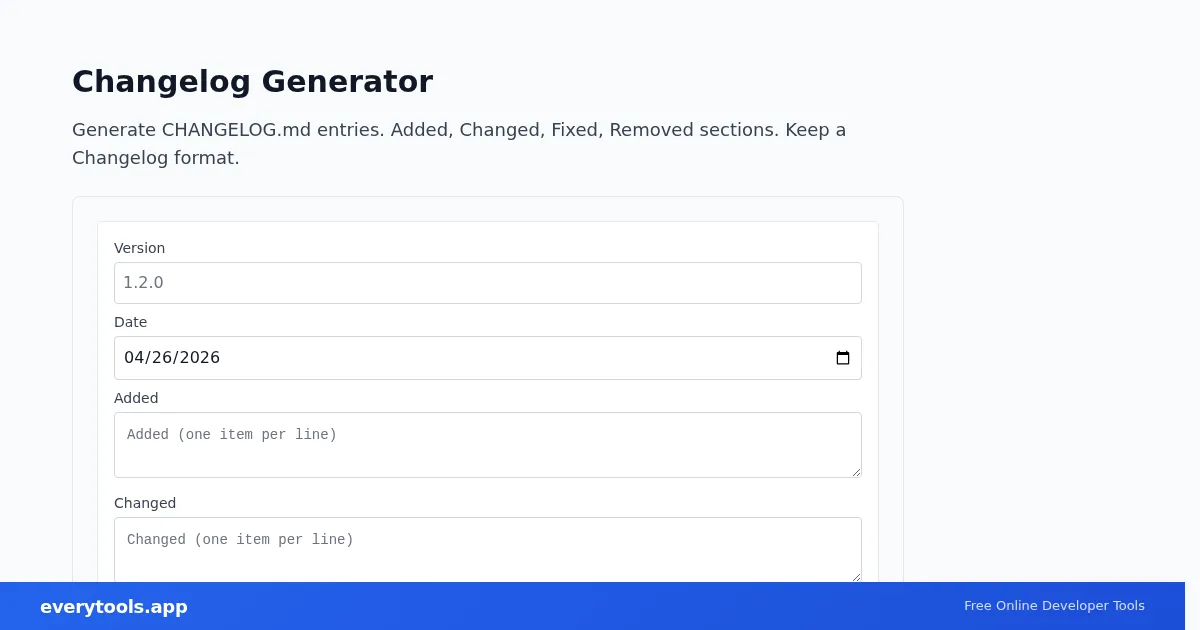Select the year segment of the date
Viewport: 1200px width, 630px height.
(x=198, y=358)
